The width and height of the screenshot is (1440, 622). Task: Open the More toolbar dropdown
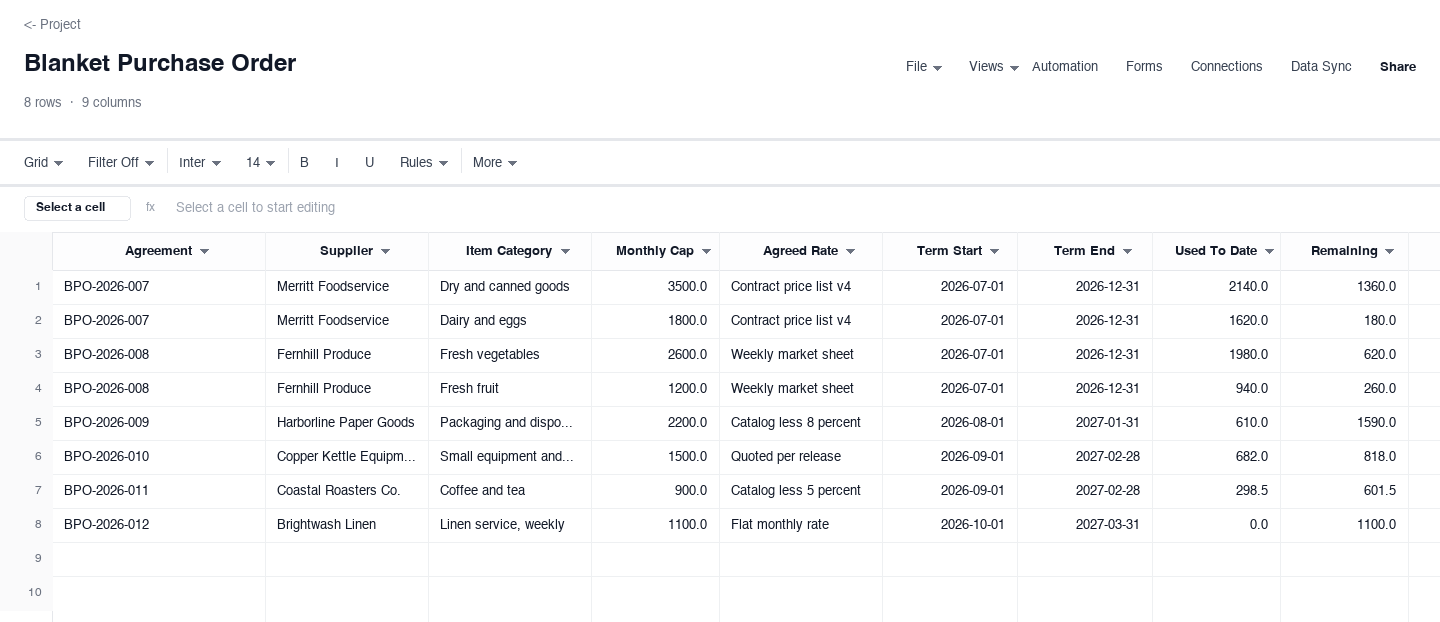pyautogui.click(x=495, y=163)
